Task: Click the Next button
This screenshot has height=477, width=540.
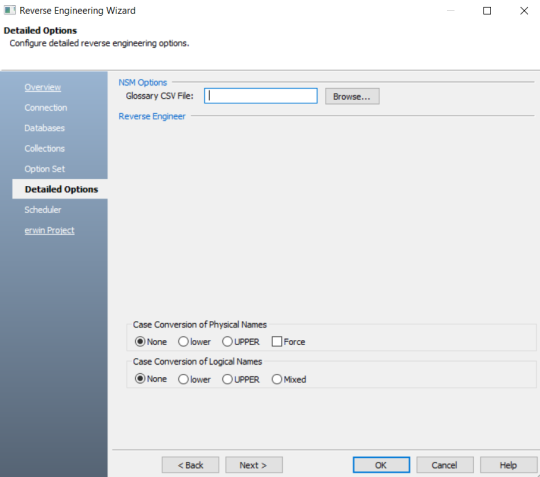Action: coord(254,465)
